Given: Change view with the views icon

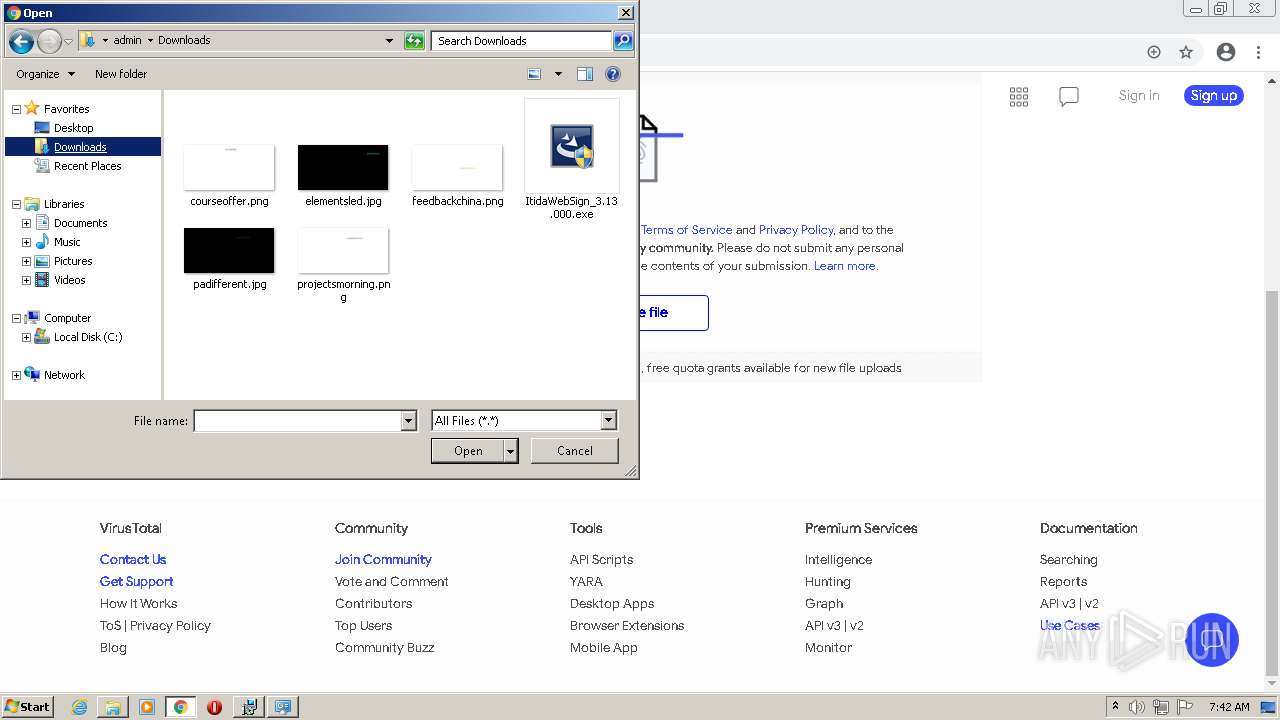Looking at the screenshot, I should coord(534,74).
